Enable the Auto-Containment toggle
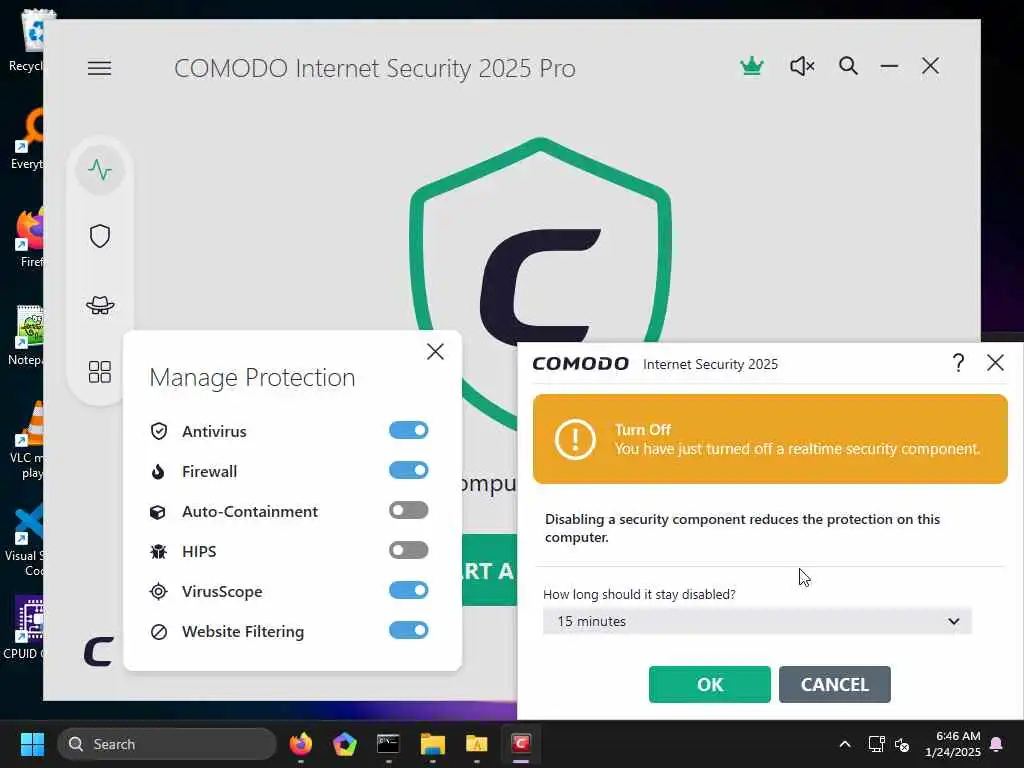Screen dimensions: 1024x768 [409, 510]
